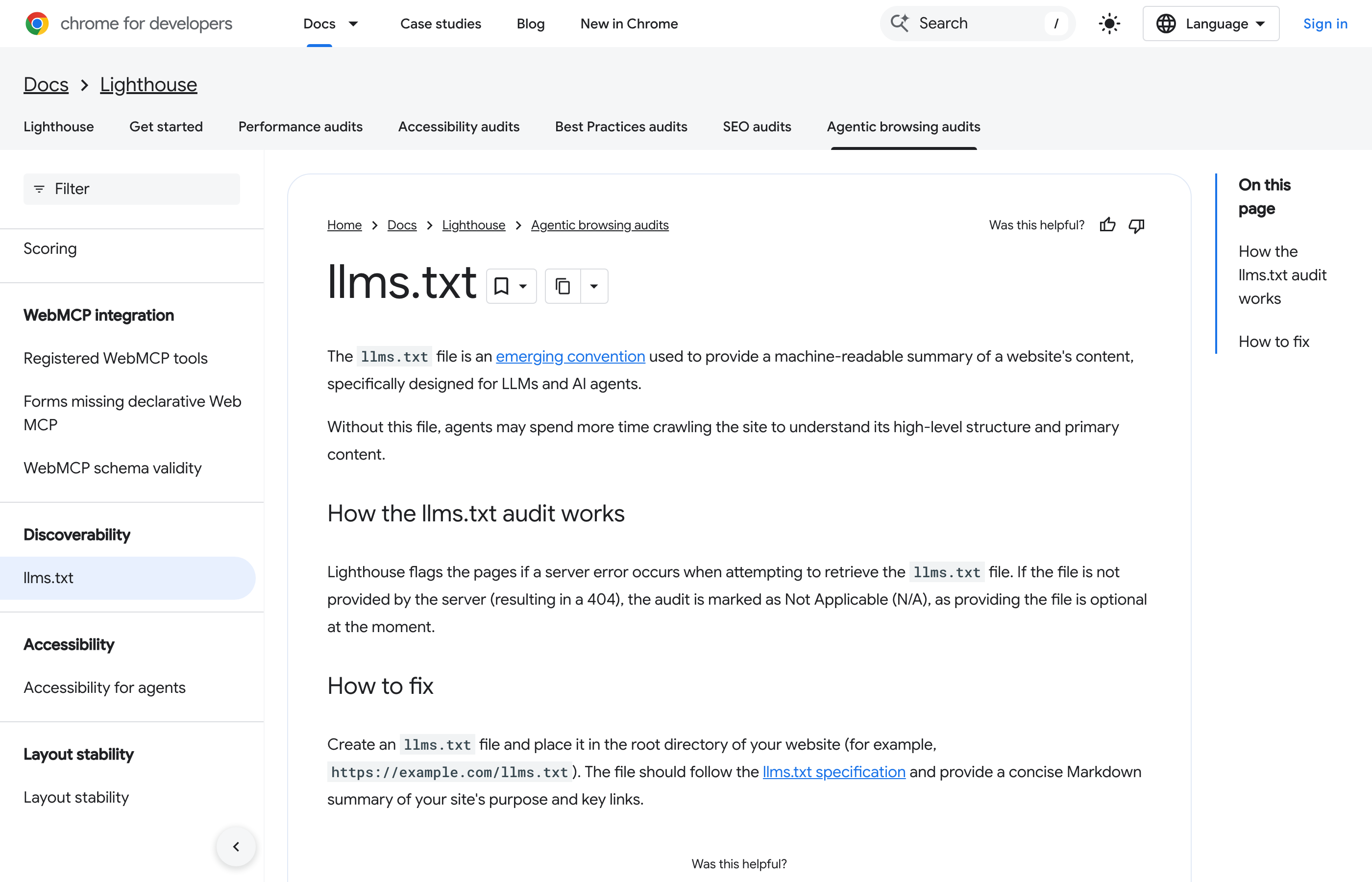Focus the Search field
The height and width of the screenshot is (882, 1372).
click(978, 24)
